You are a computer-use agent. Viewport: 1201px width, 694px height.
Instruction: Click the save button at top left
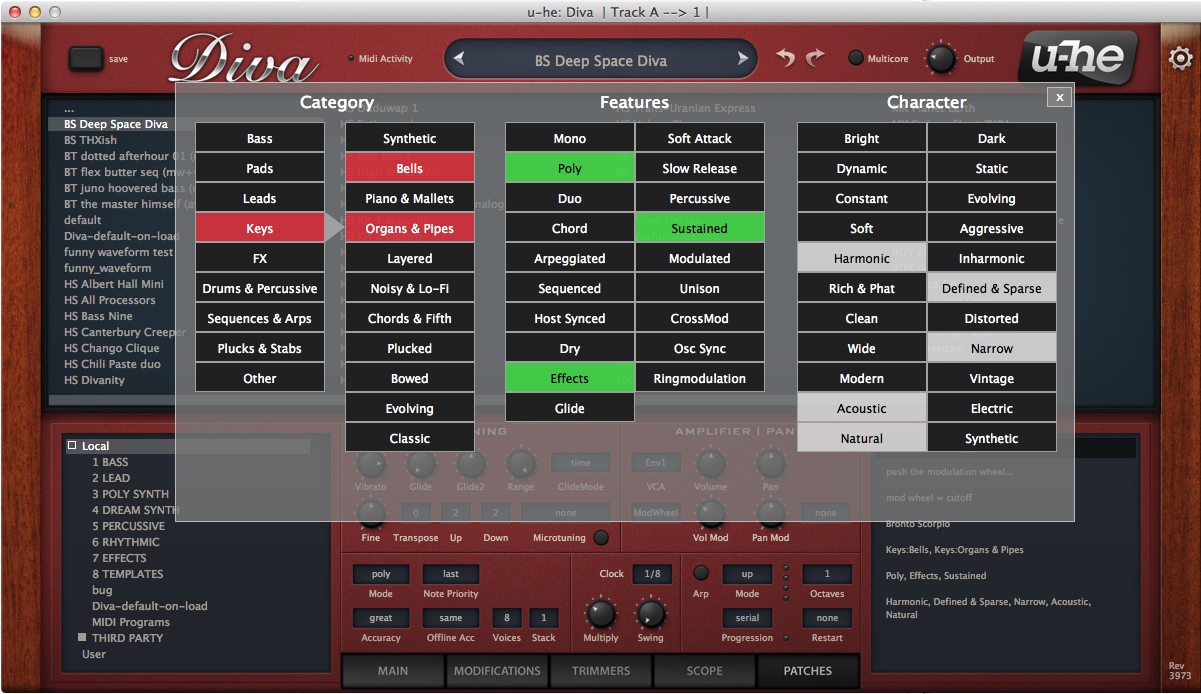pyautogui.click(x=86, y=59)
